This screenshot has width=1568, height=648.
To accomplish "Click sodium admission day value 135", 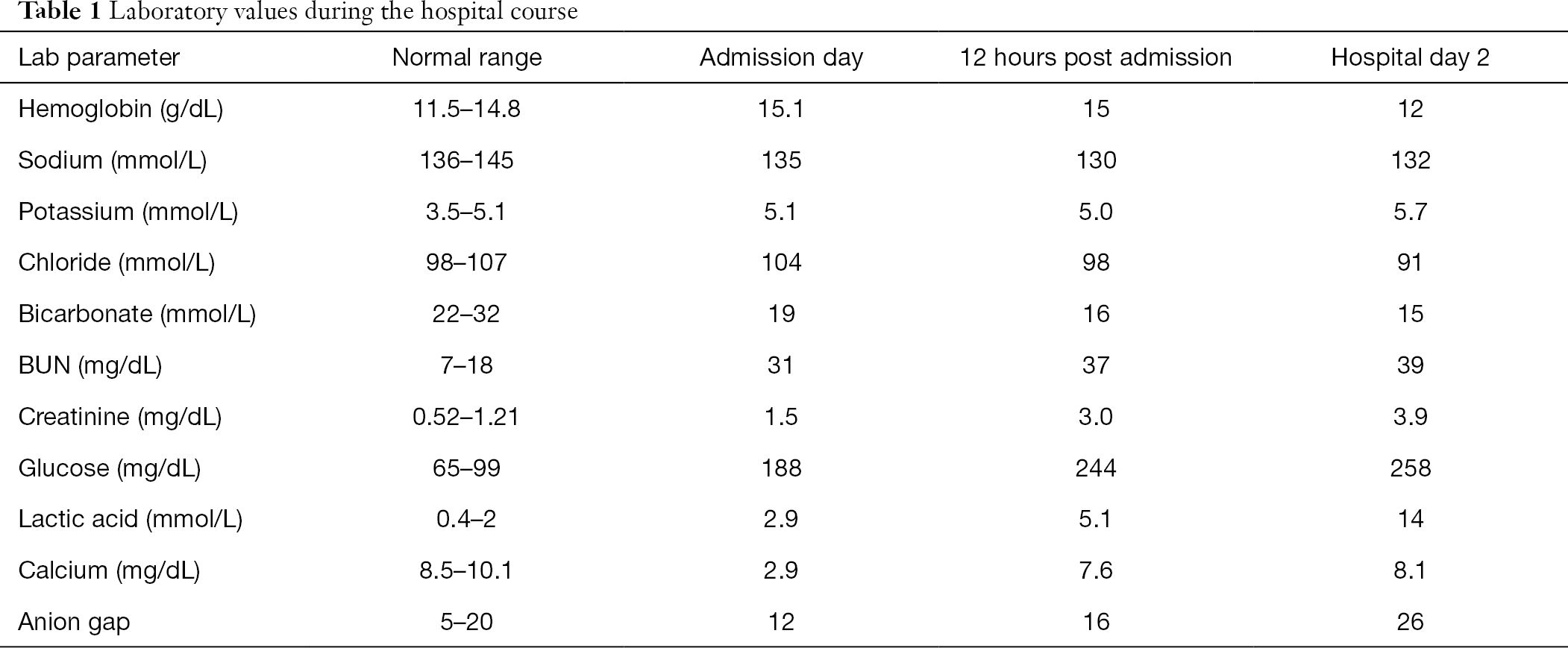I will 781,160.
